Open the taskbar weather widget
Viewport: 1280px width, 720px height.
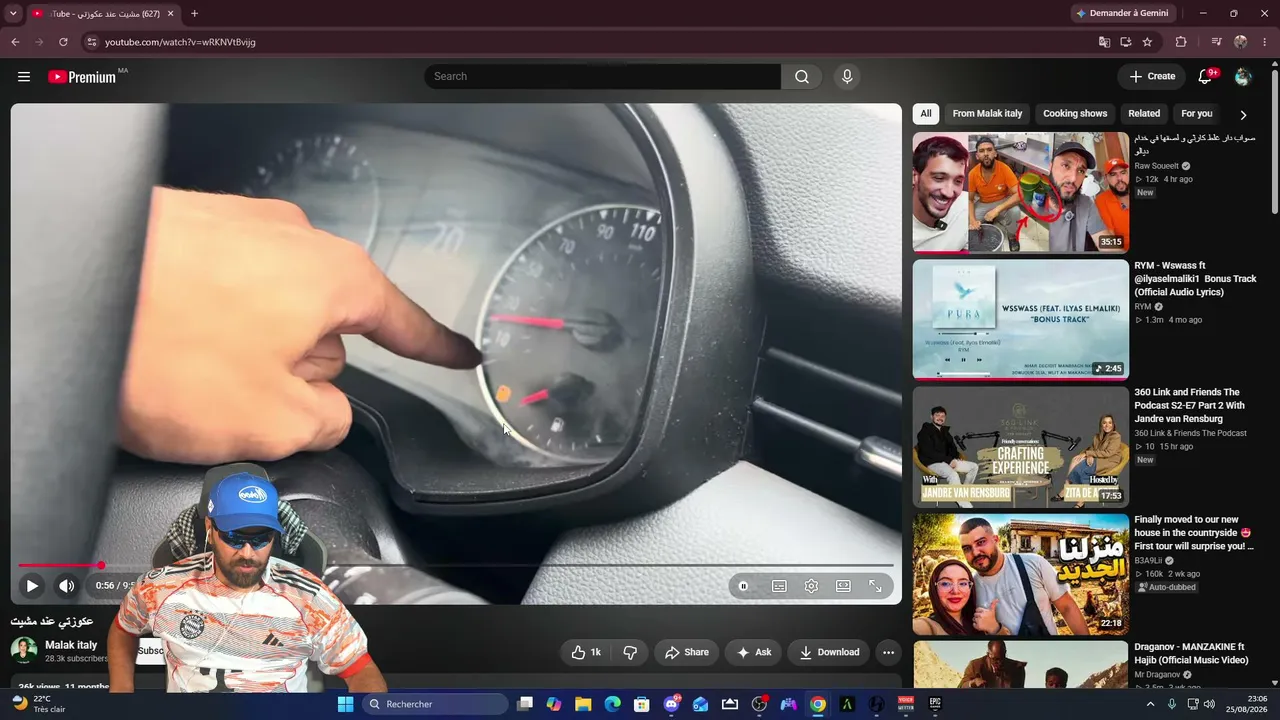click(x=38, y=704)
